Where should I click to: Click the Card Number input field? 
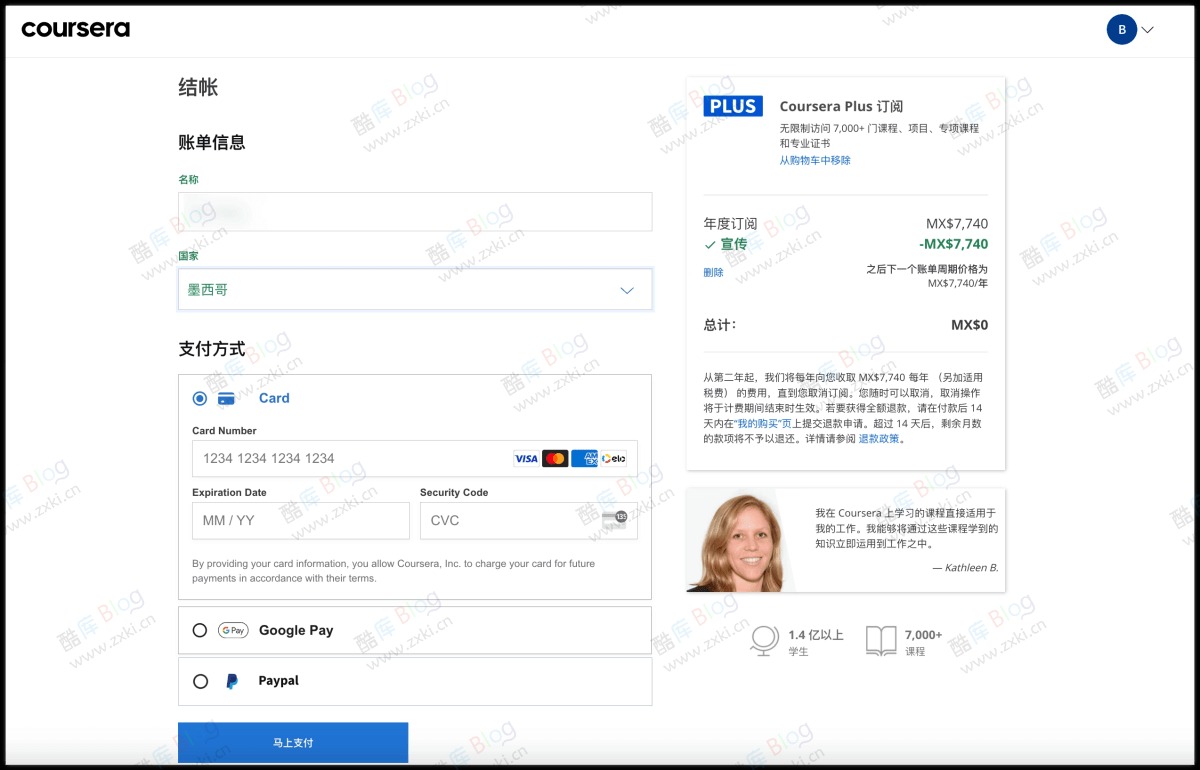[x=350, y=458]
